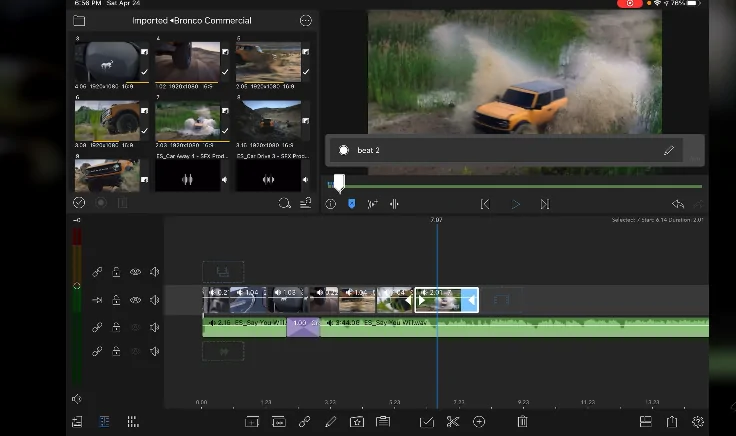This screenshot has height=436, width=736.
Task: Hide the top video track via eye icon
Action: tap(135, 272)
